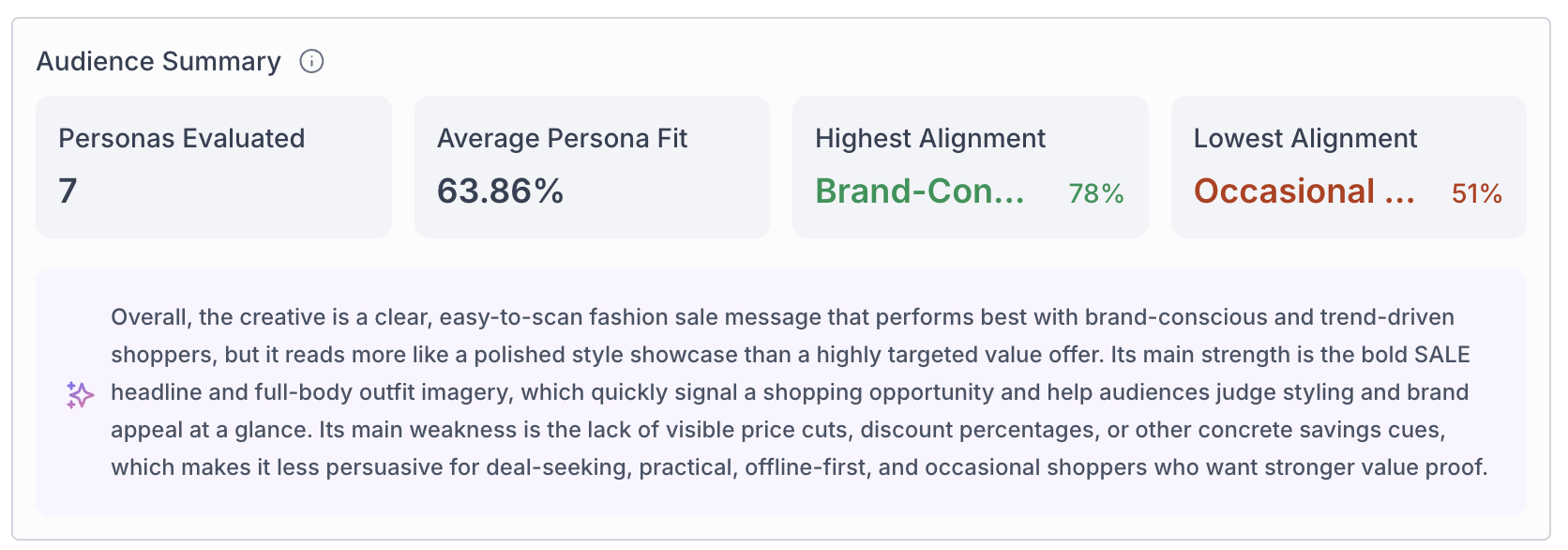Expand the truncated Occasional ... persona name
The width and height of the screenshot is (1568, 550).
point(1304,191)
